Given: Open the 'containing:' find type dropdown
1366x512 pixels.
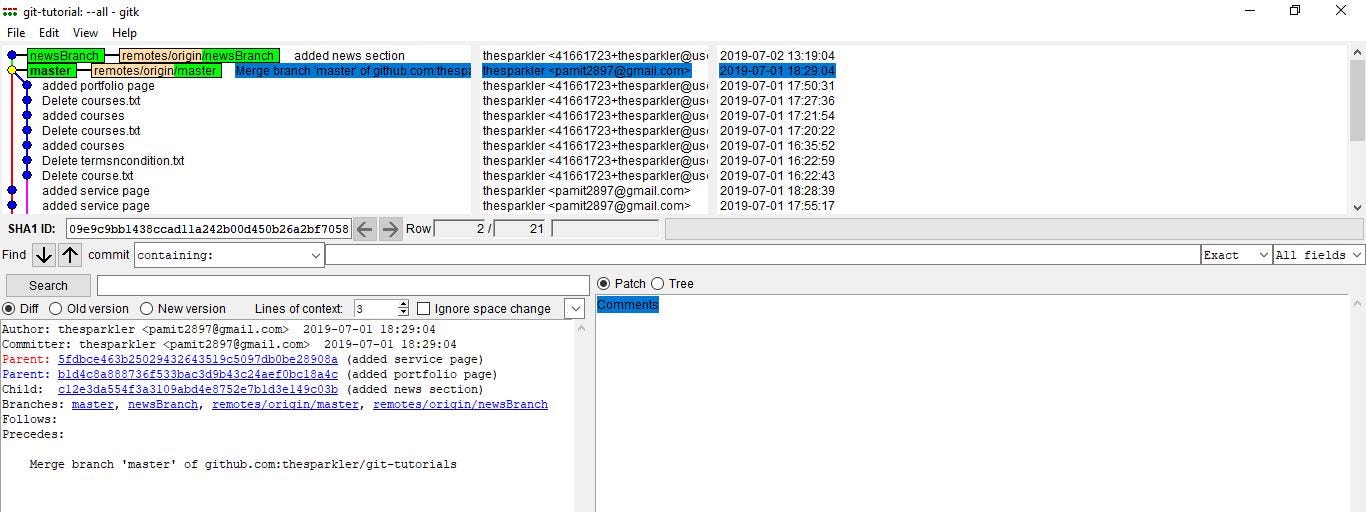Looking at the screenshot, I should [x=229, y=255].
